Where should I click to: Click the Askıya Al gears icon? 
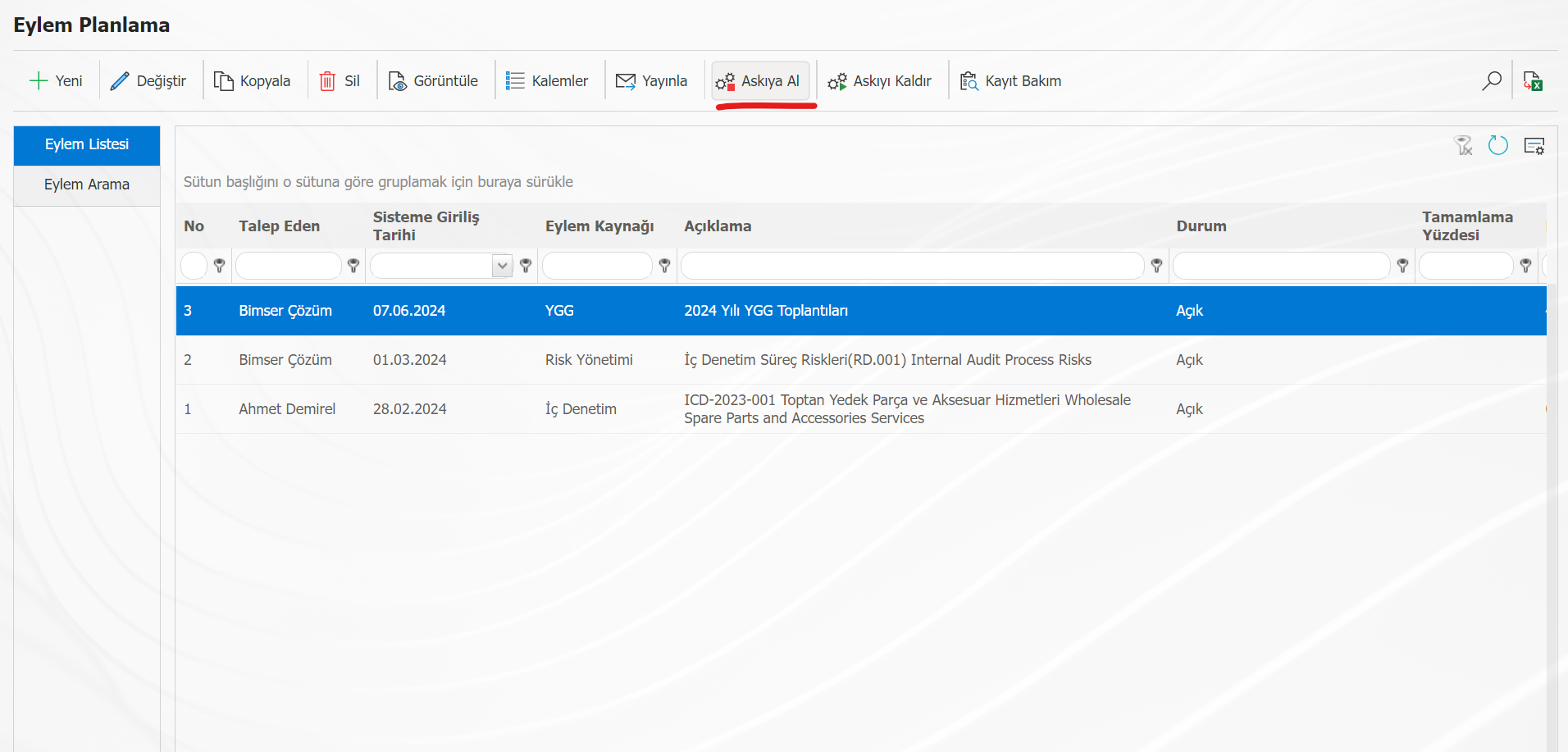[725, 81]
